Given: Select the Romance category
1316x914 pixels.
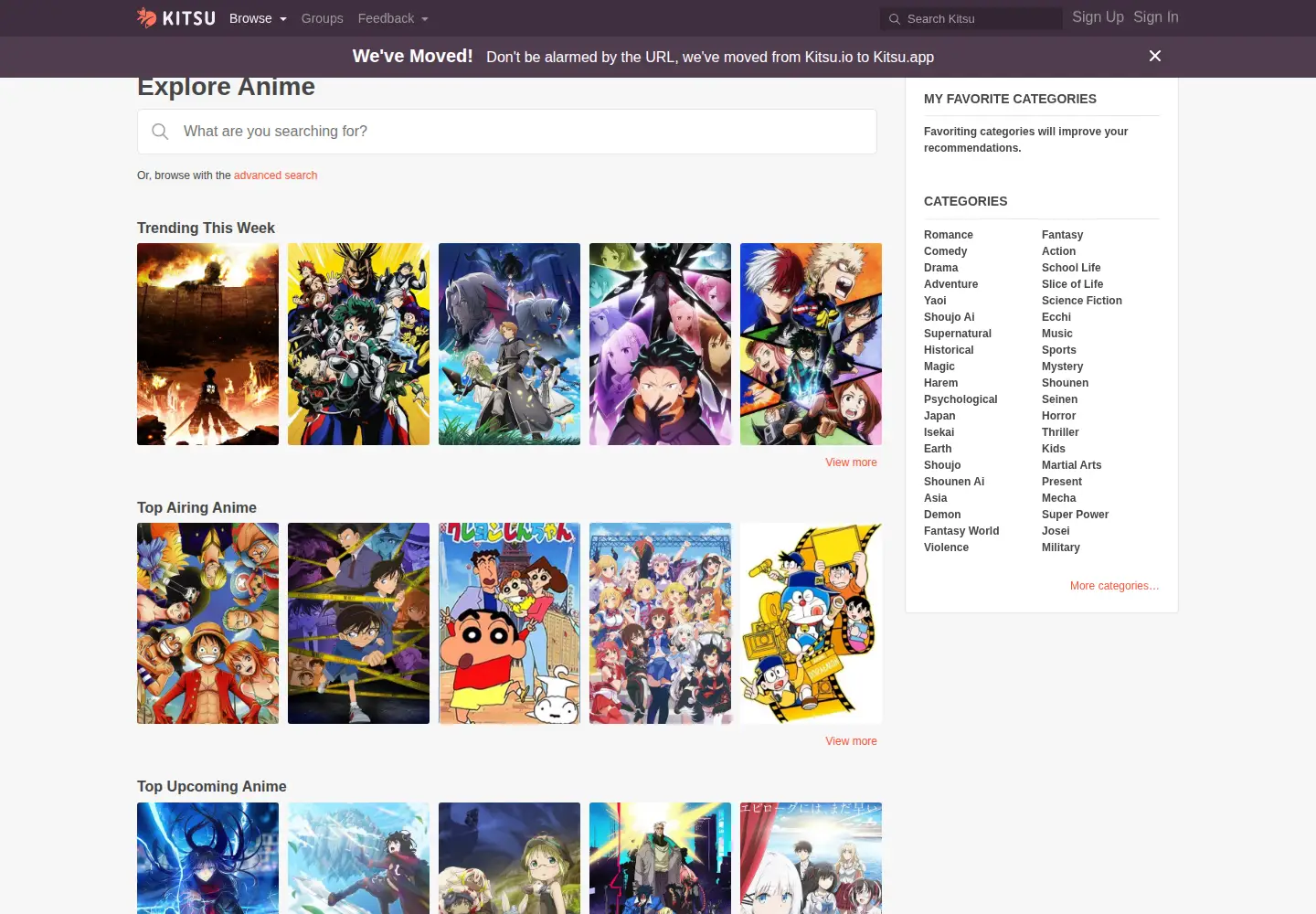Looking at the screenshot, I should click(949, 235).
